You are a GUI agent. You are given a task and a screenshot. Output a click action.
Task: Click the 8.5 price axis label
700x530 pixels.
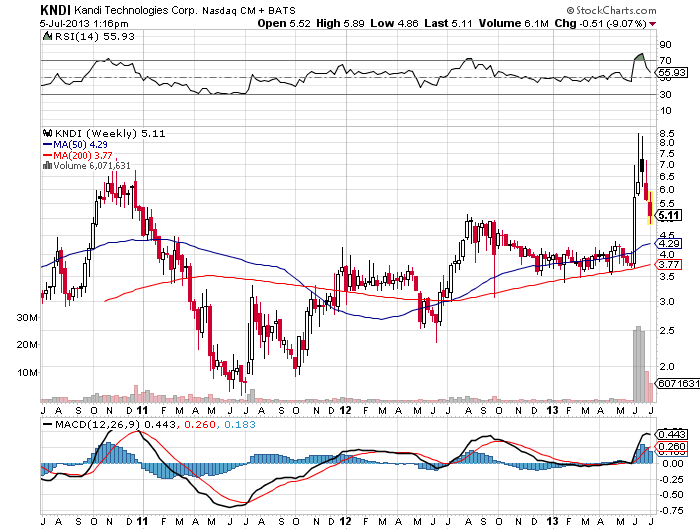[666, 133]
